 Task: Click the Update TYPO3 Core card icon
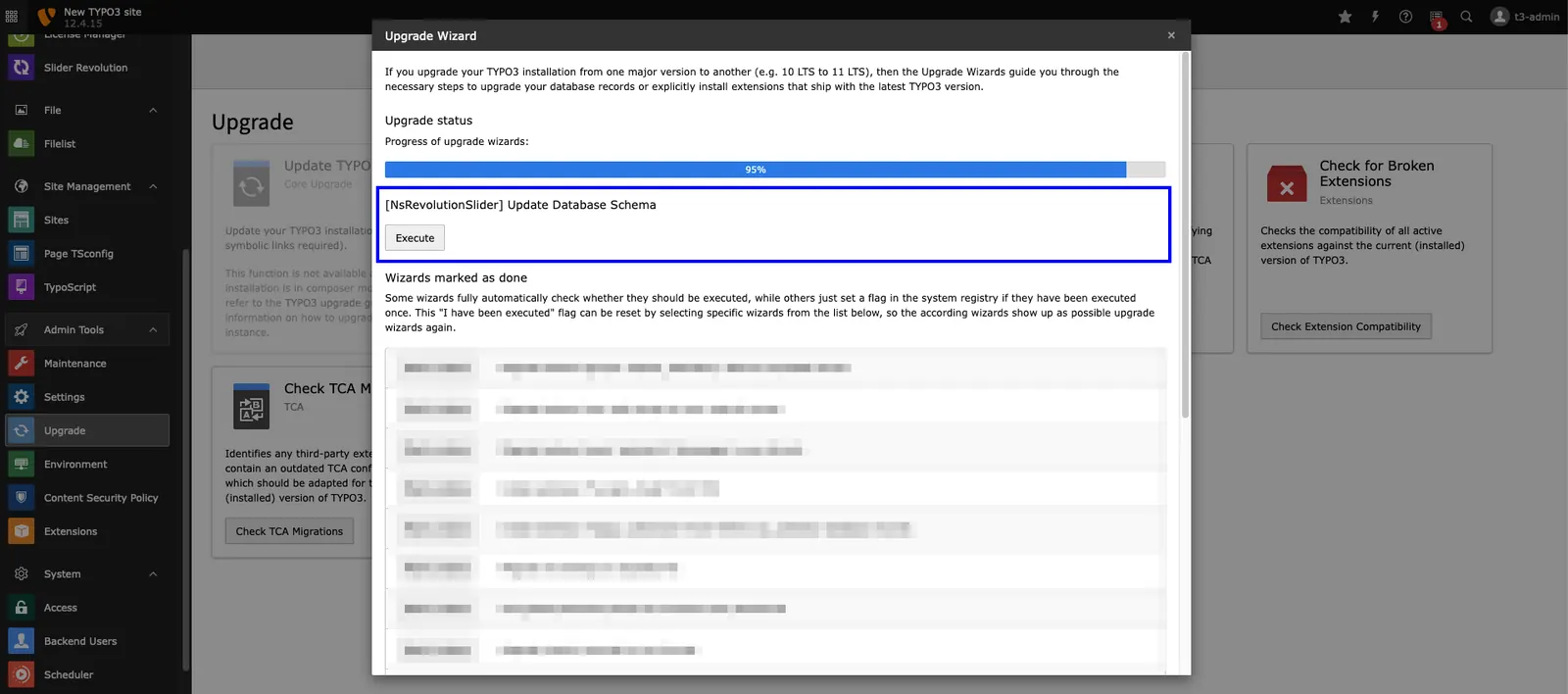(251, 184)
